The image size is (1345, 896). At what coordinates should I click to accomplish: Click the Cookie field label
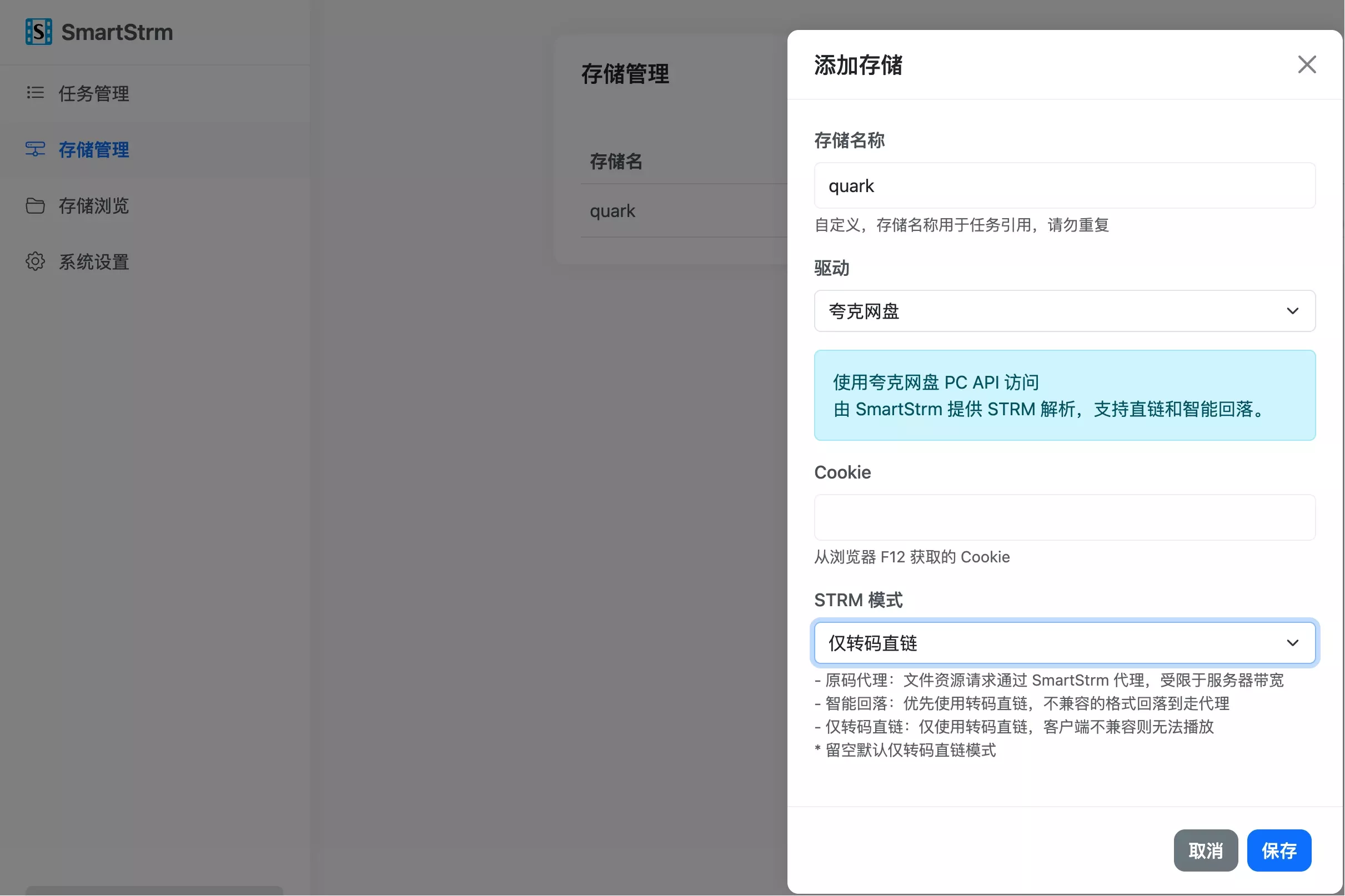tap(842, 472)
